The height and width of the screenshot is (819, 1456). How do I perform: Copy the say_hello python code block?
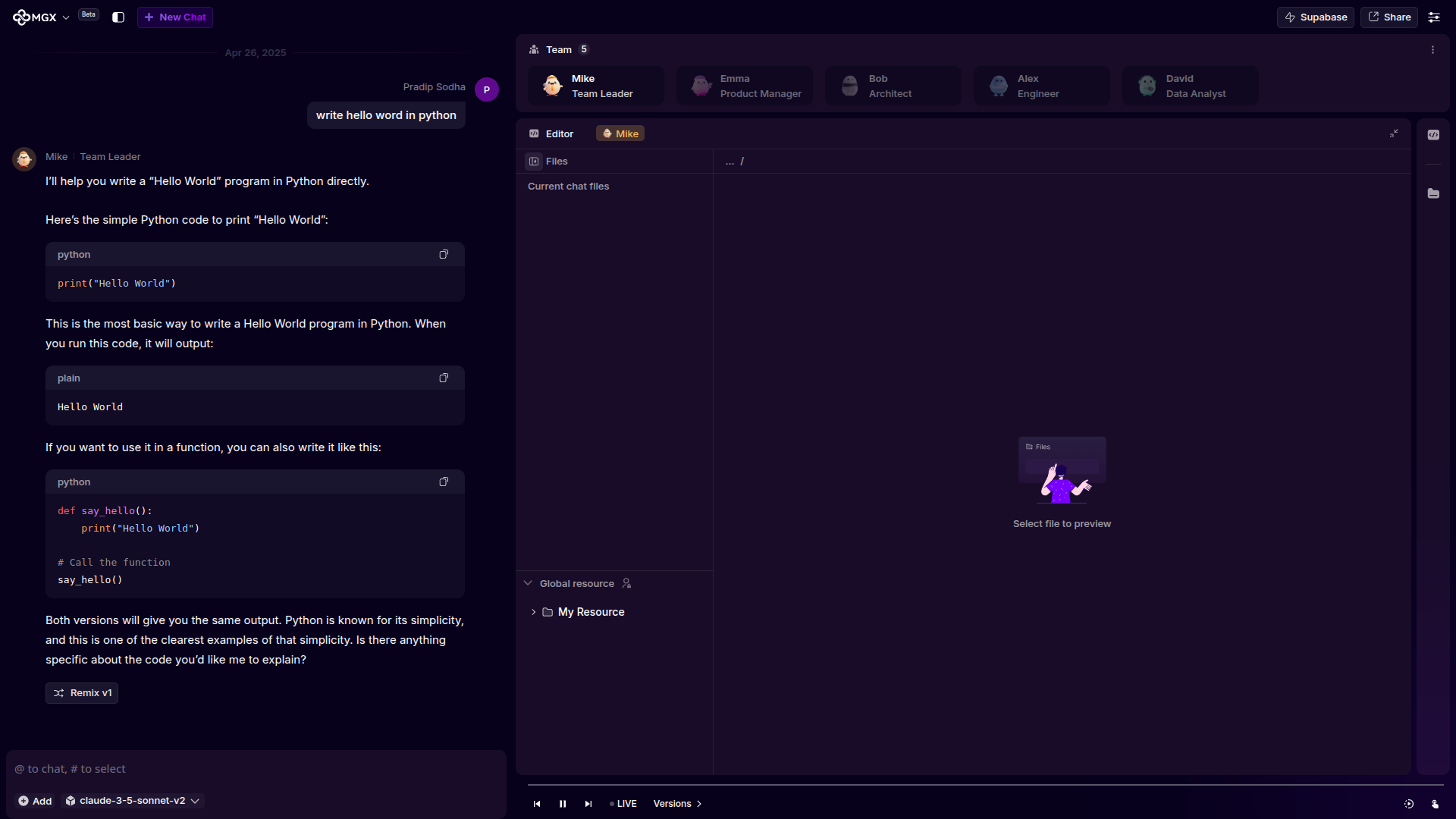444,482
